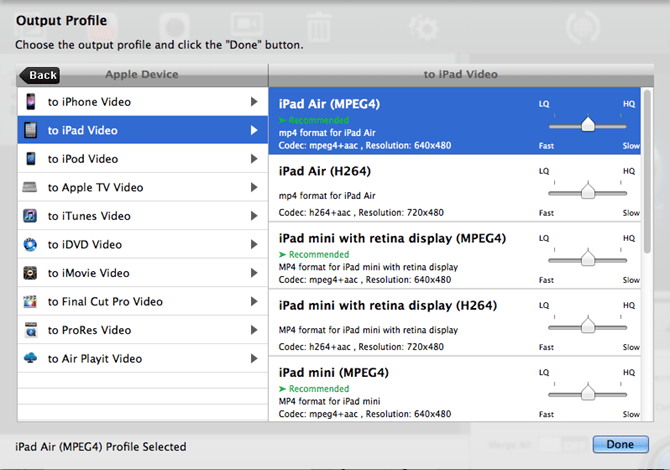This screenshot has height=470, width=670.
Task: Expand the to Apple TV Video arrow
Action: 254,187
